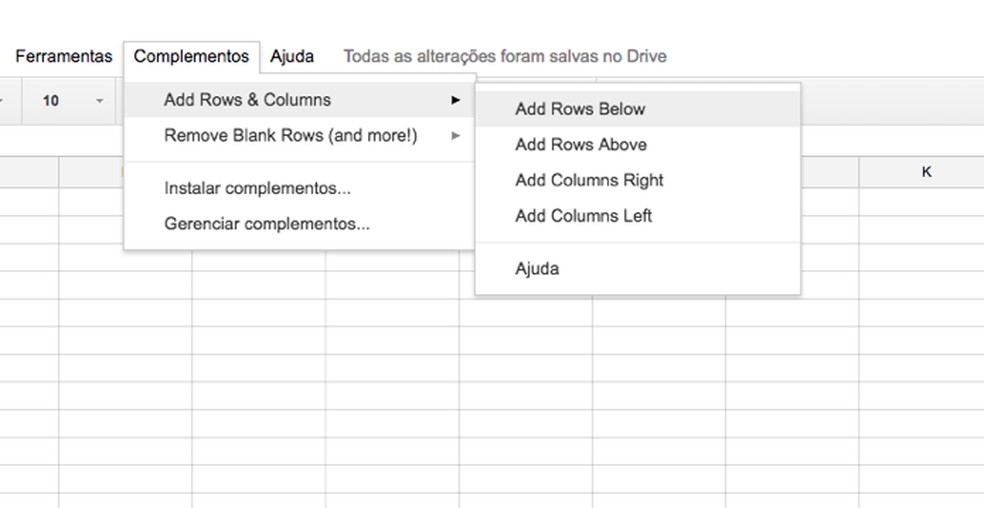The width and height of the screenshot is (984, 508).
Task: Expand the Add Rows & Columns submenu arrow
Action: (455, 100)
